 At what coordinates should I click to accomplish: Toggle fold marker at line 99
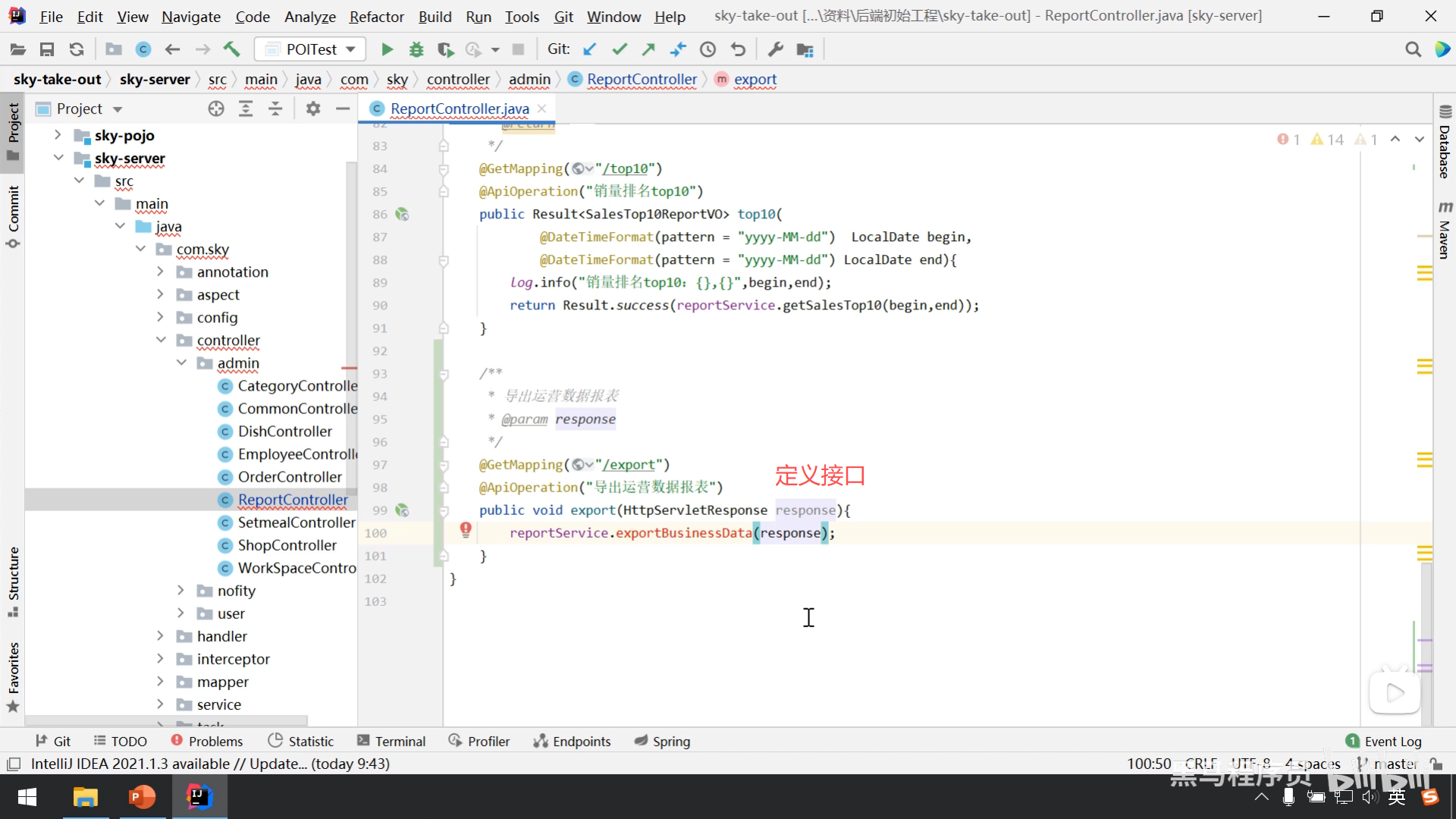[444, 510]
